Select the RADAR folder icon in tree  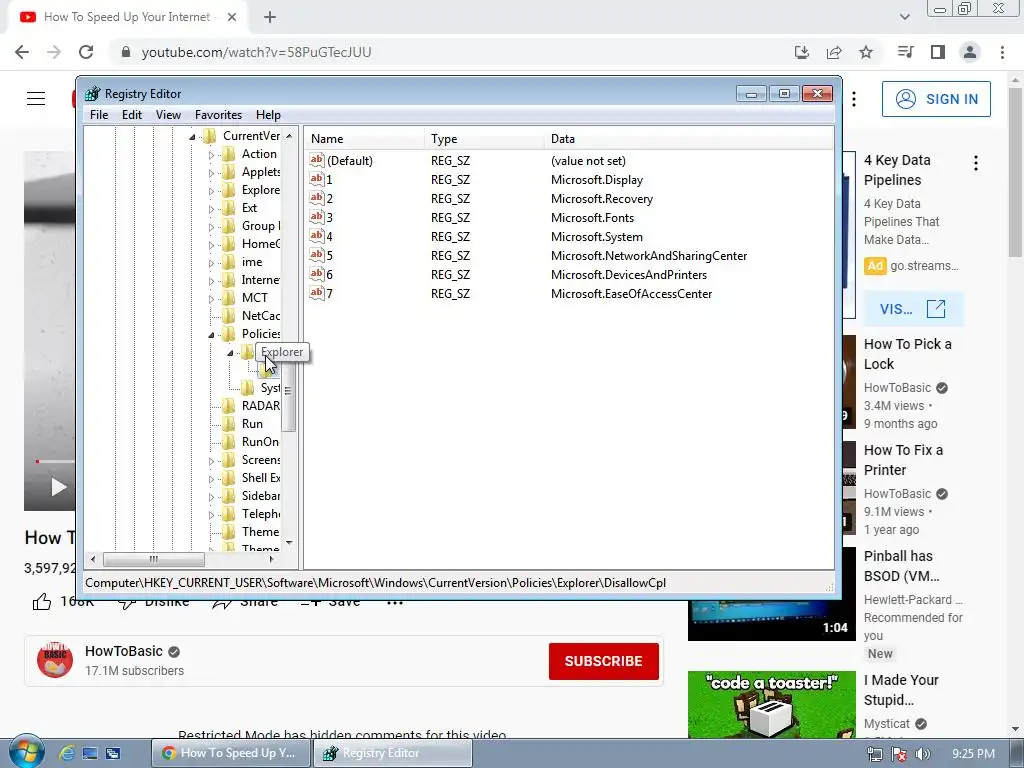229,406
